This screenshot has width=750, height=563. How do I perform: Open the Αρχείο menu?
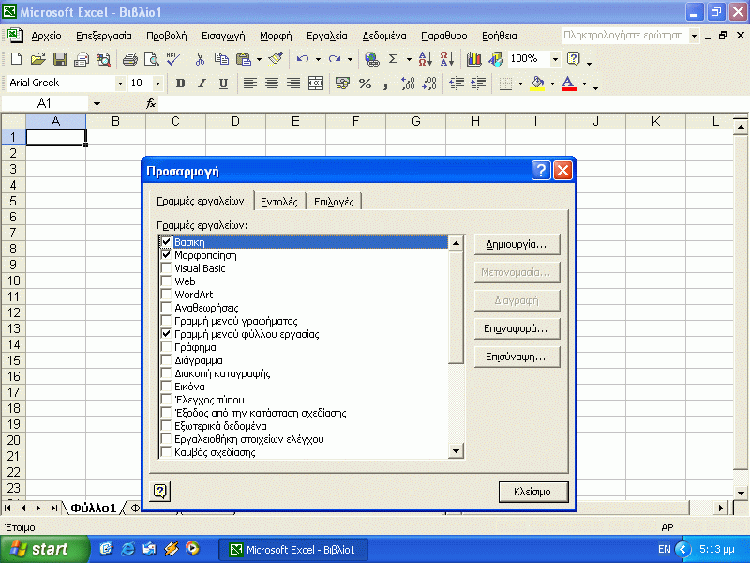(x=46, y=36)
